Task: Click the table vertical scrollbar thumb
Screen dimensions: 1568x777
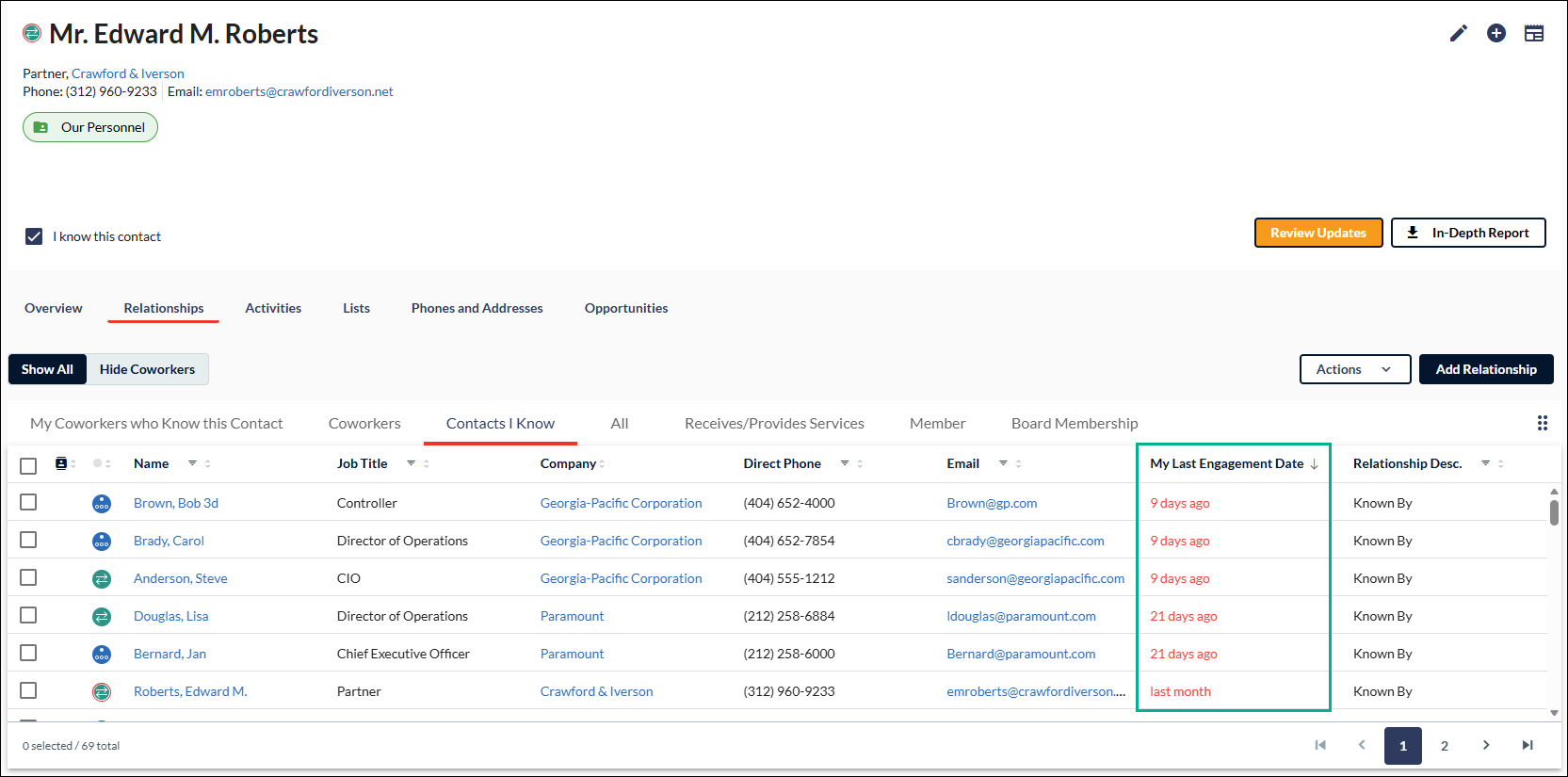Action: point(1554,512)
